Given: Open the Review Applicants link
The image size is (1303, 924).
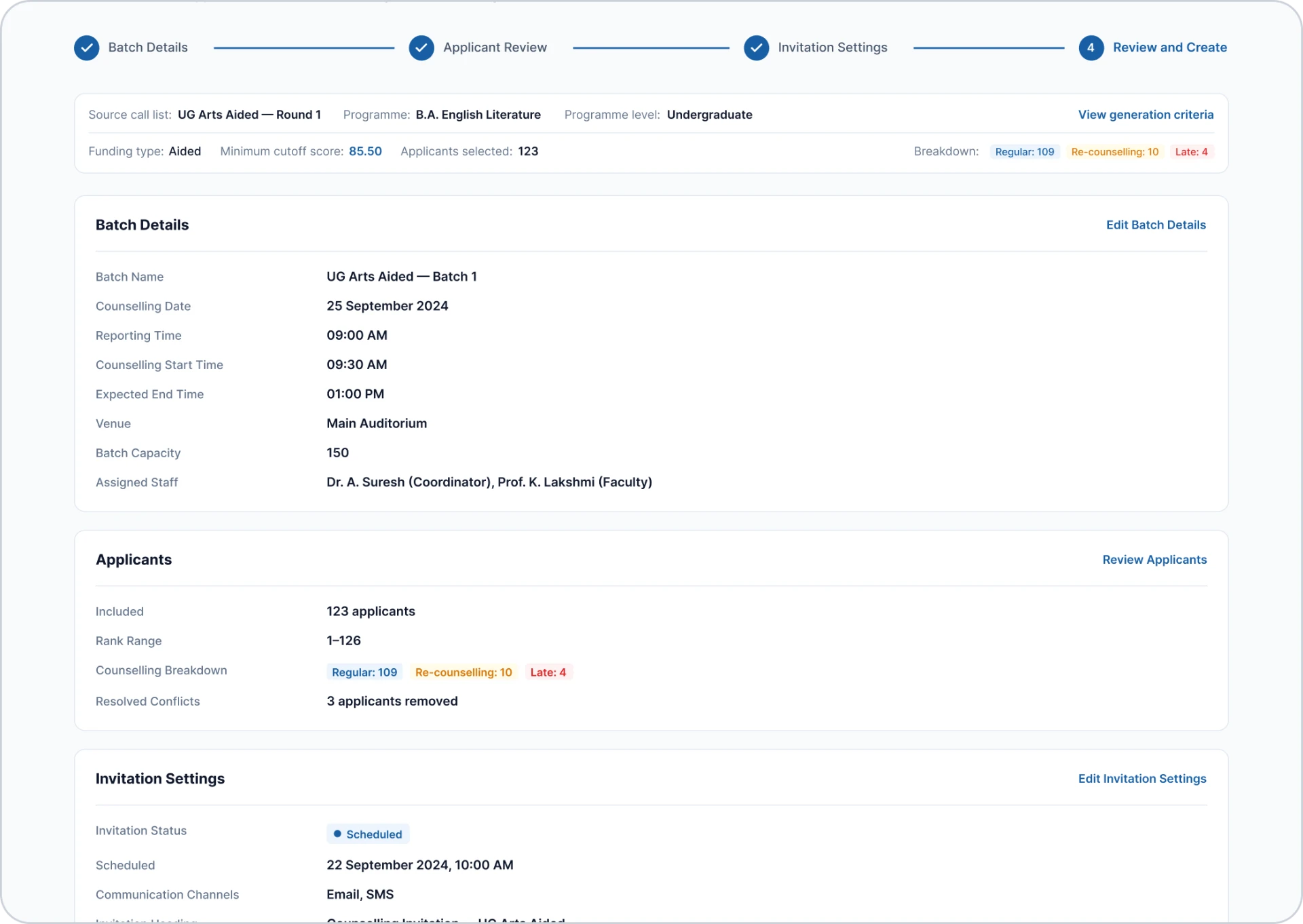Looking at the screenshot, I should pos(1154,560).
